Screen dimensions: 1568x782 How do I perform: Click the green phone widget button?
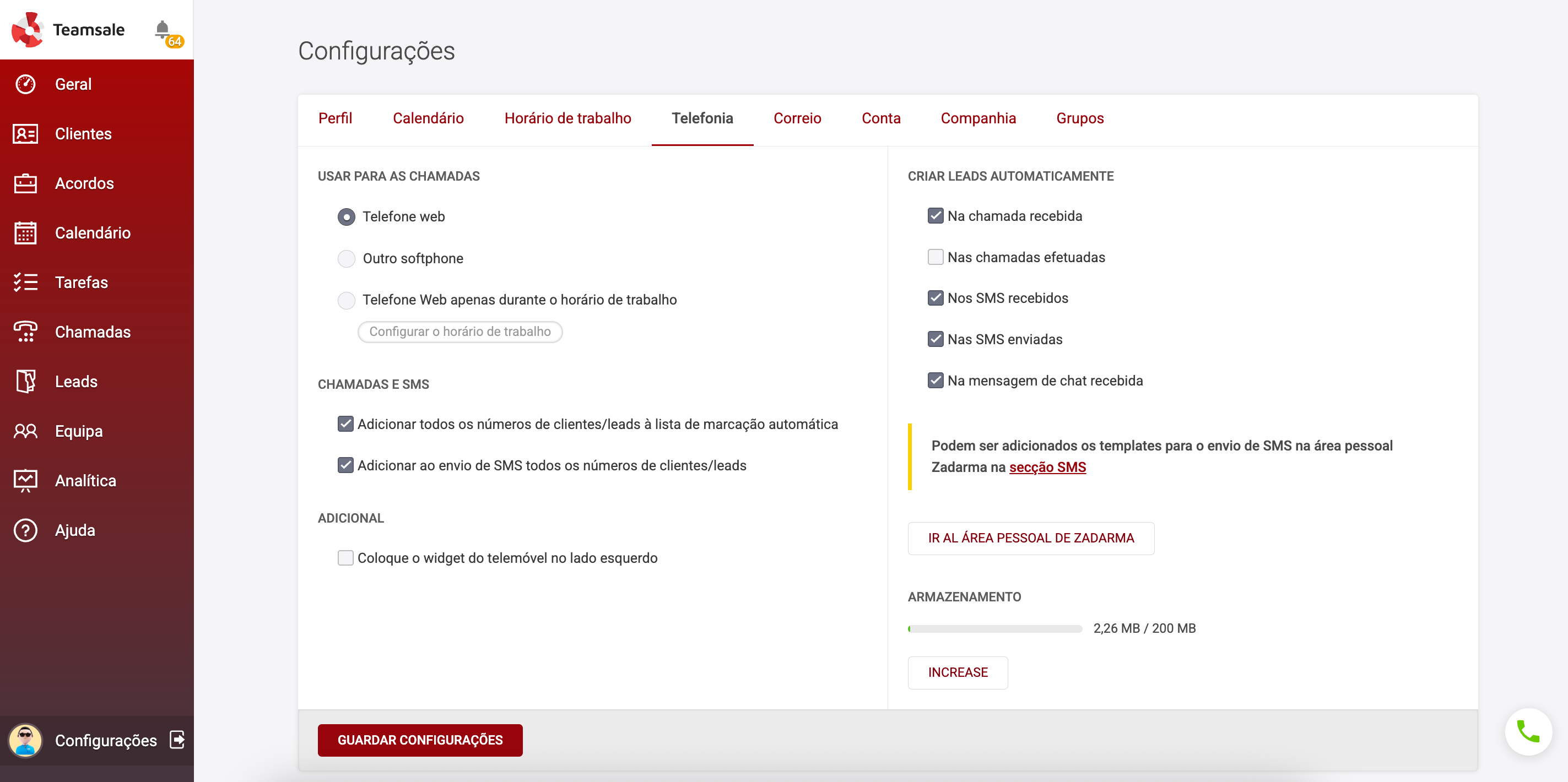coord(1528,731)
